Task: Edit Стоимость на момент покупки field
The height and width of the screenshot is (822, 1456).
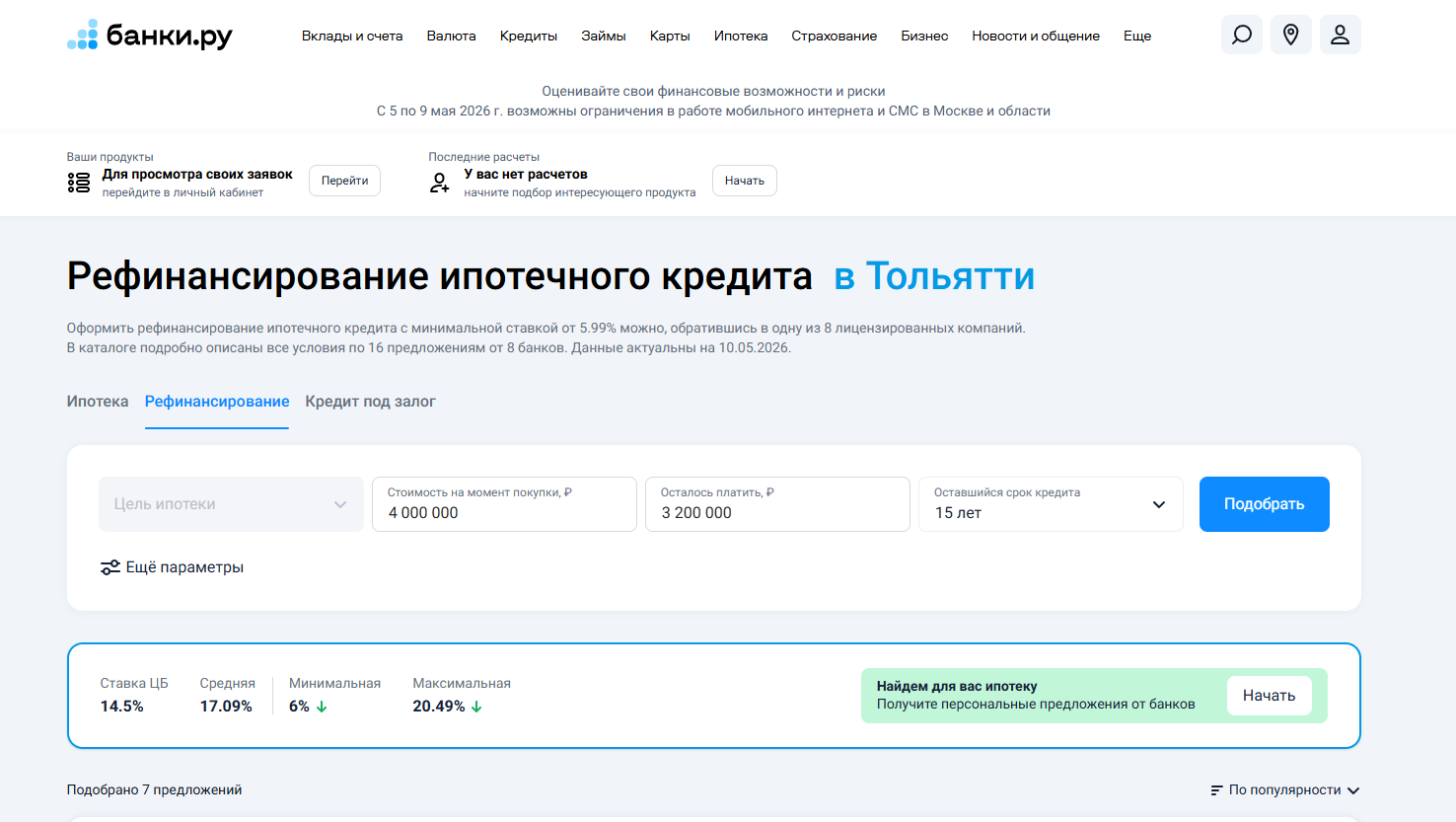Action: pyautogui.click(x=504, y=504)
